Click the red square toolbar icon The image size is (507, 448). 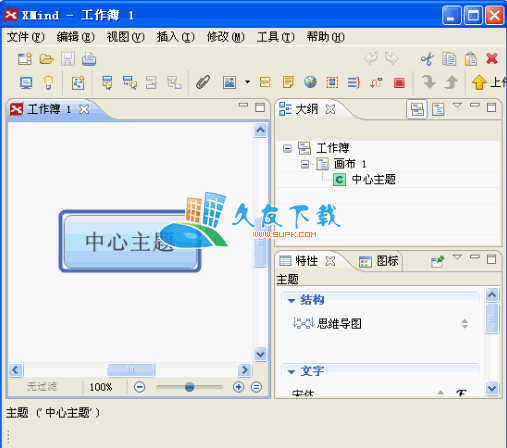click(399, 83)
